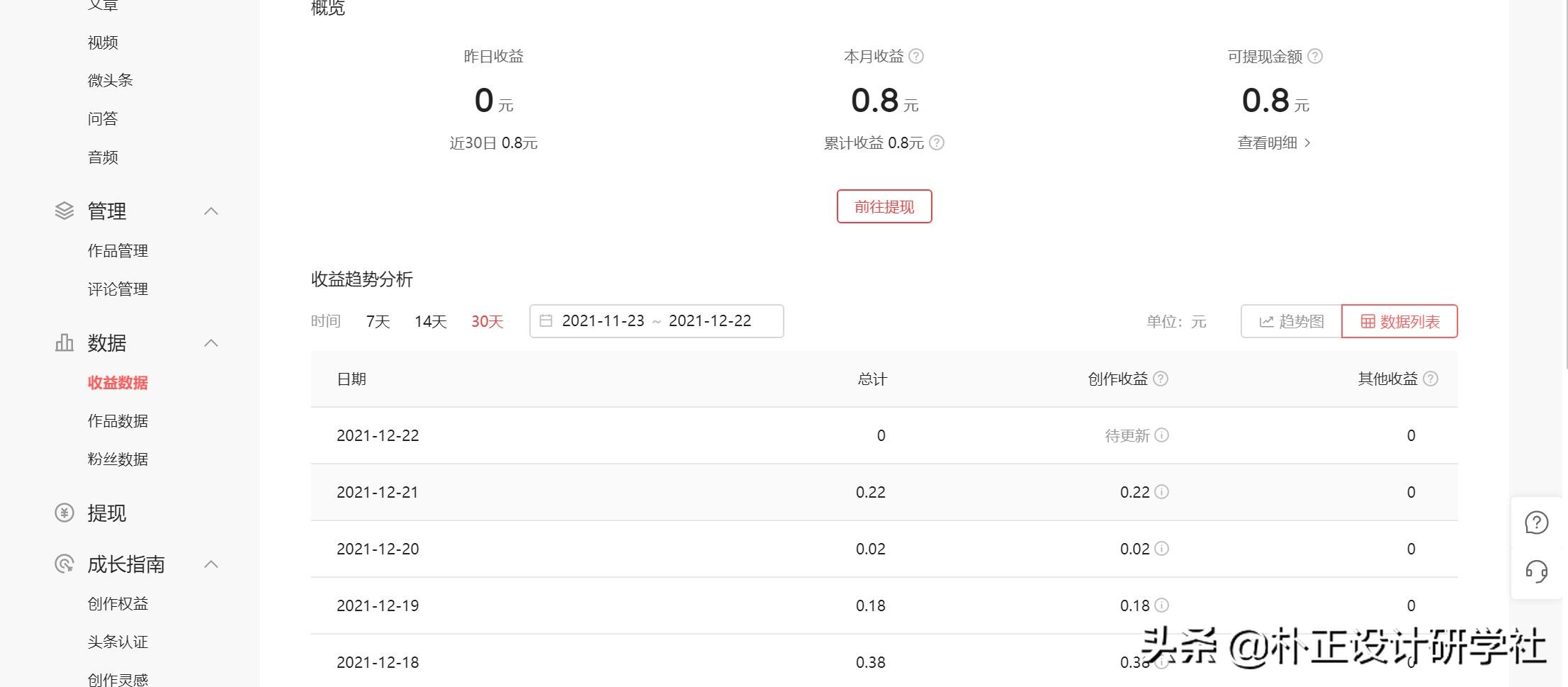Click help icon next to 累计收益

click(937, 143)
